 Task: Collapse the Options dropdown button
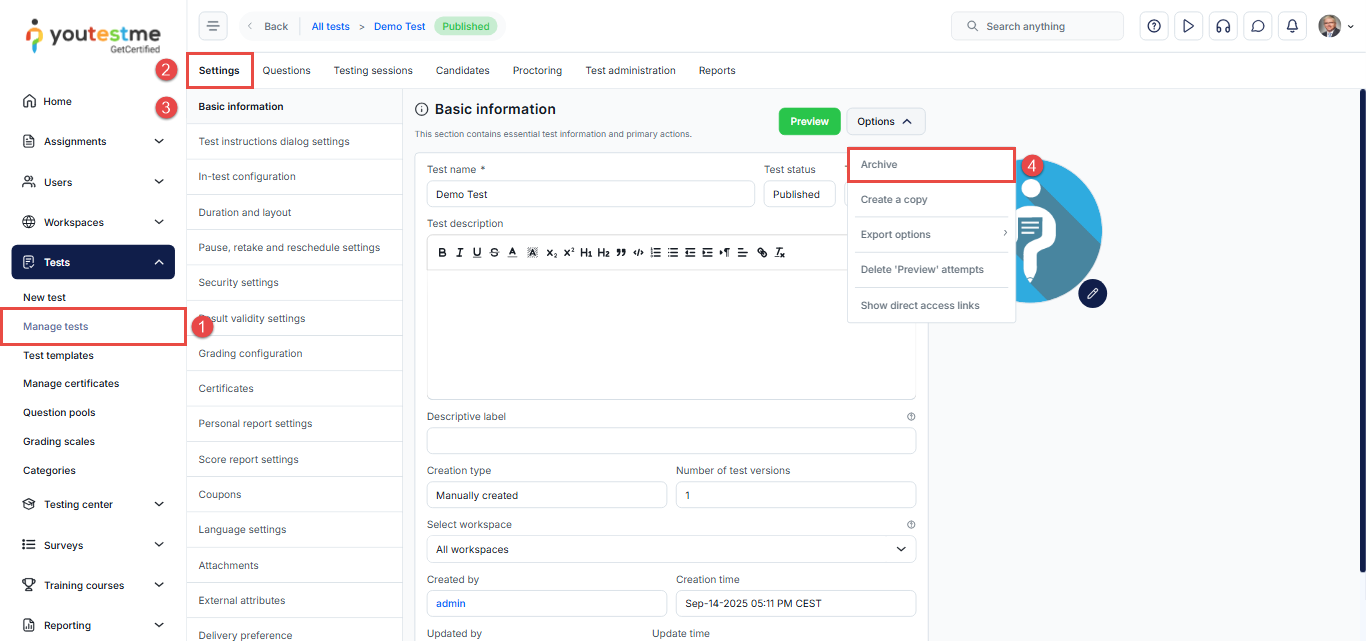885,121
